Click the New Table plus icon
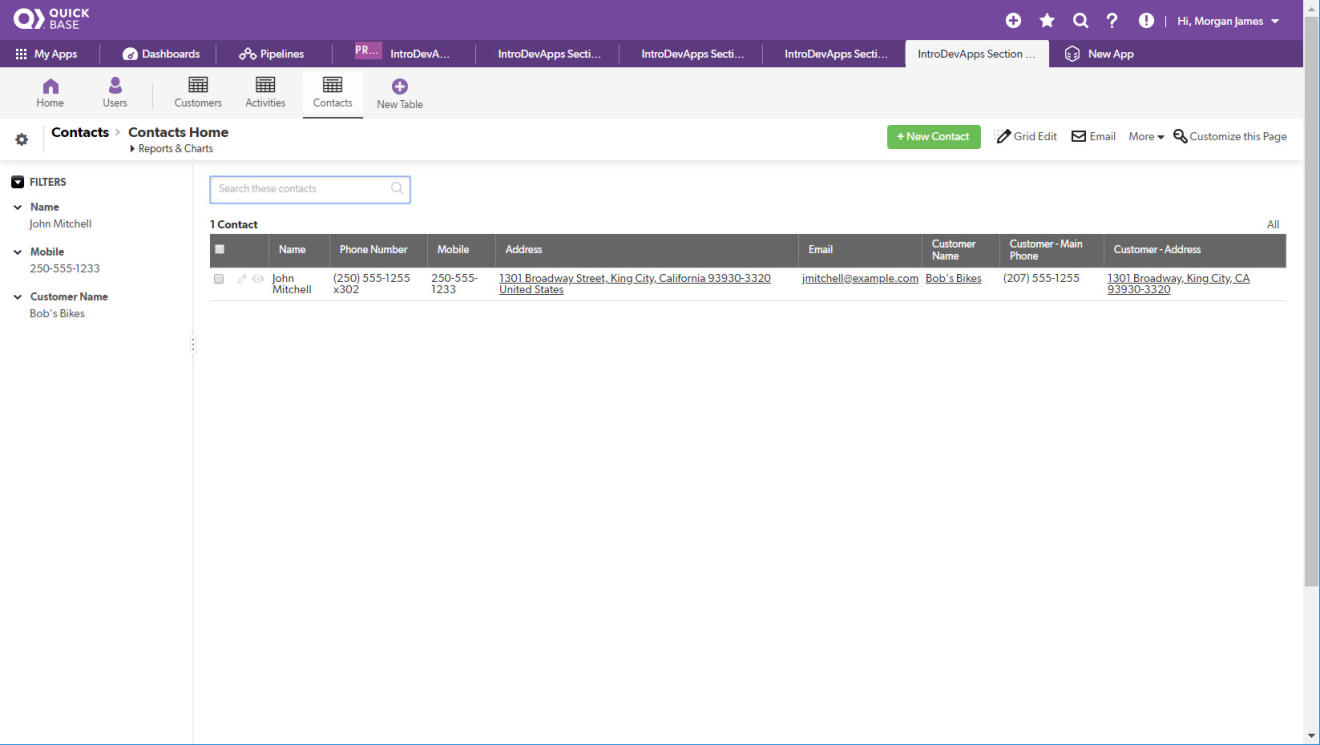The image size is (1320, 745). 399,87
